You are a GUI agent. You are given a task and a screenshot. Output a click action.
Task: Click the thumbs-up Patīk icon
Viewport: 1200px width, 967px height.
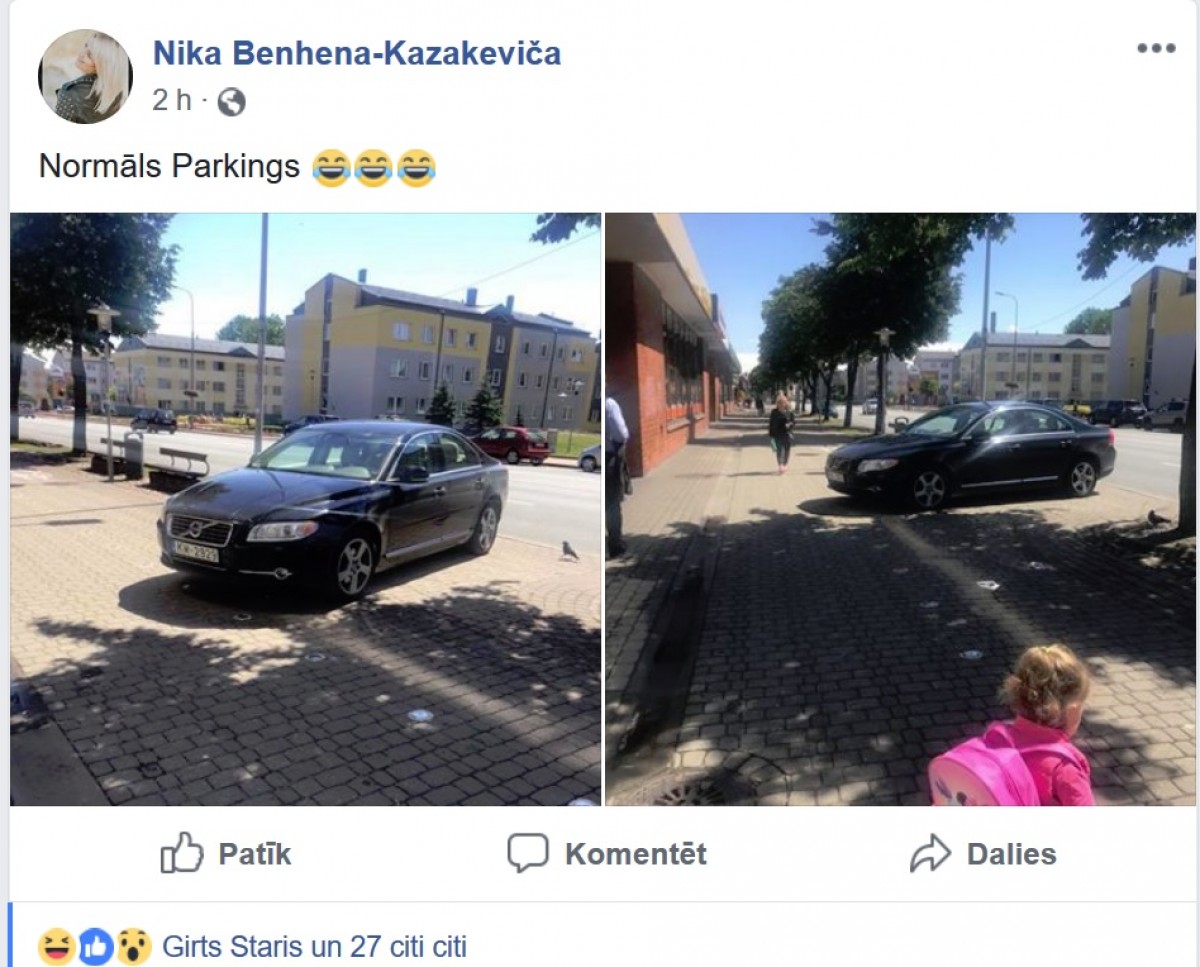coord(182,853)
